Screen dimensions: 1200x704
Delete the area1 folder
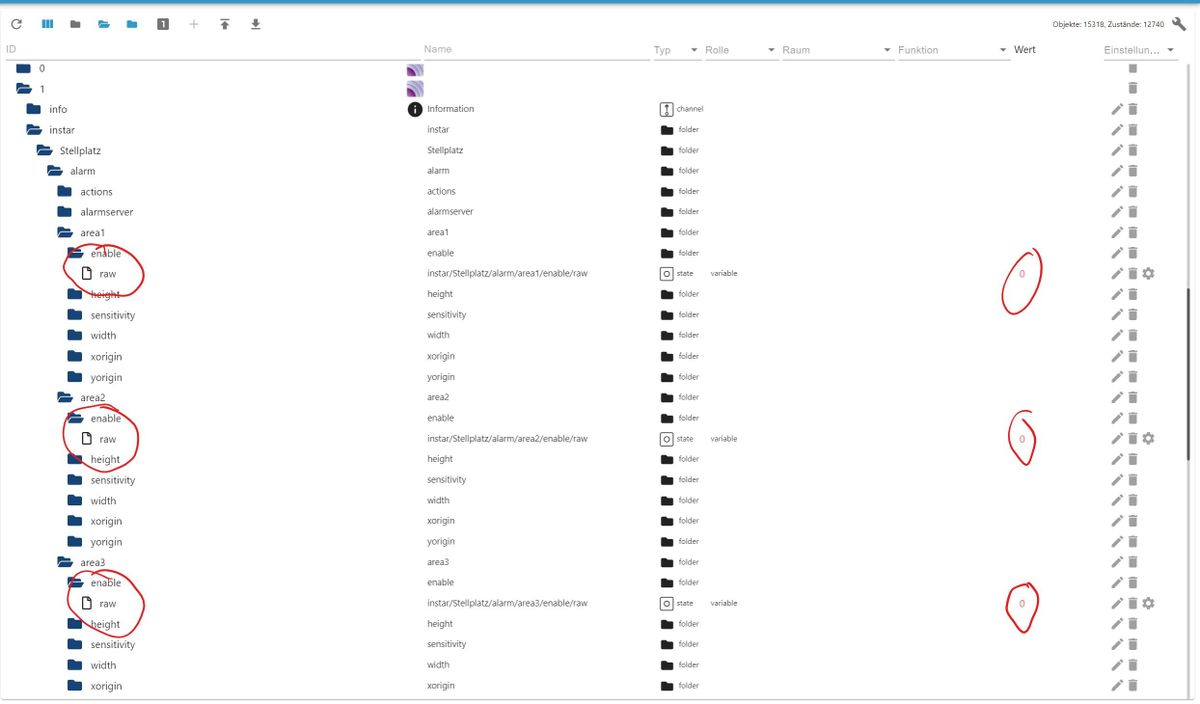coord(1133,233)
